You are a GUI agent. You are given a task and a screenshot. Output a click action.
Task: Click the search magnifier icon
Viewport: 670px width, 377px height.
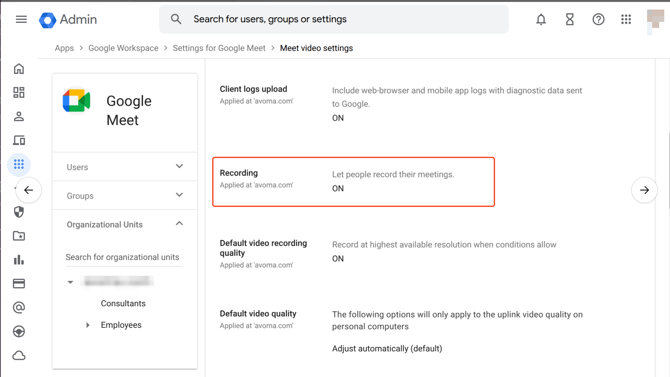176,19
